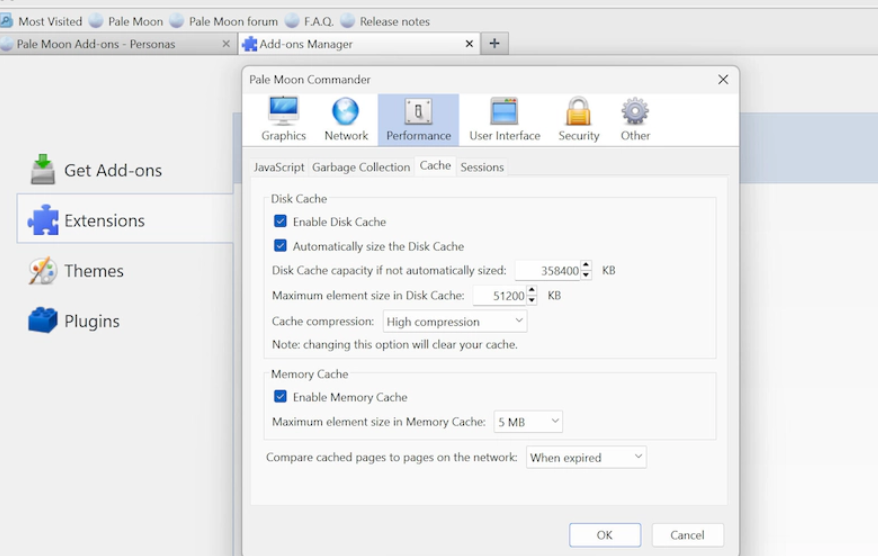Switch to the Garbage Collection tab
This screenshot has width=878, height=556.
click(x=361, y=167)
